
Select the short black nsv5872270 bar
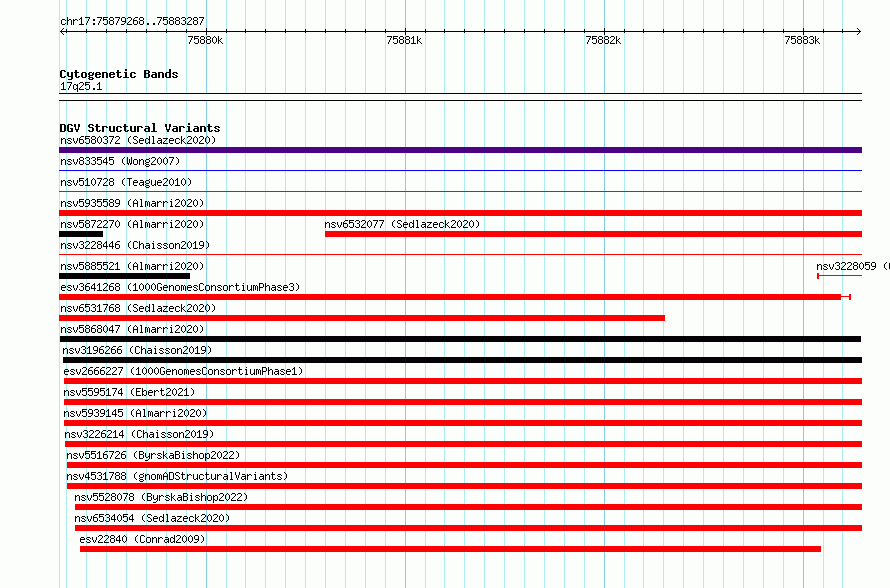[81, 234]
